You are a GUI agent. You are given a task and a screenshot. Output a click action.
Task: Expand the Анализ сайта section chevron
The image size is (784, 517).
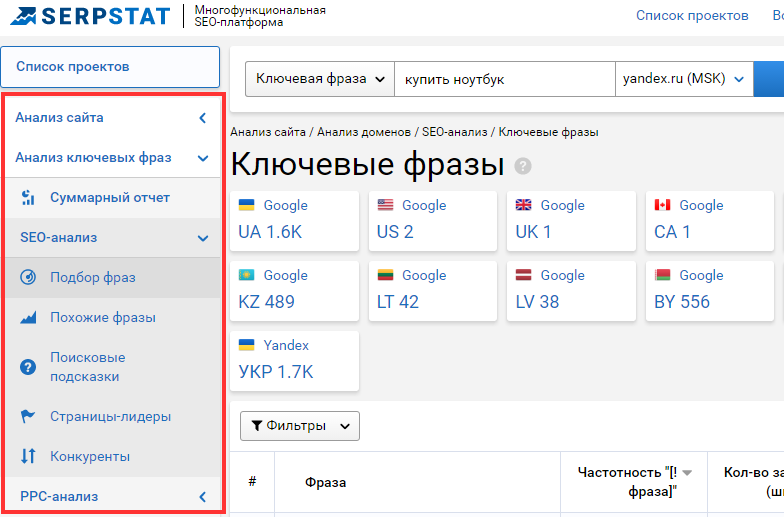(202, 118)
